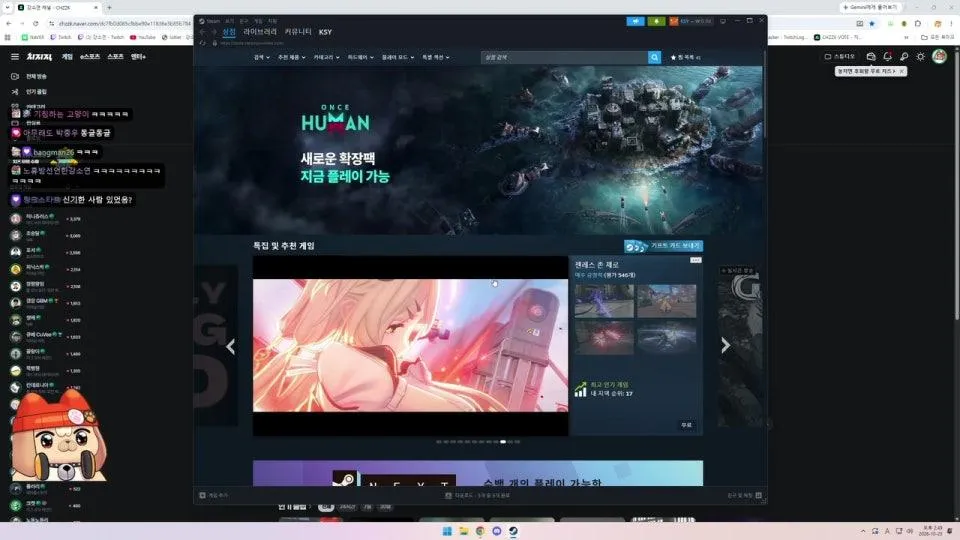The width and height of the screenshot is (960, 540).
Task: Expand the first Steam store nav dropdown
Action: point(261,57)
